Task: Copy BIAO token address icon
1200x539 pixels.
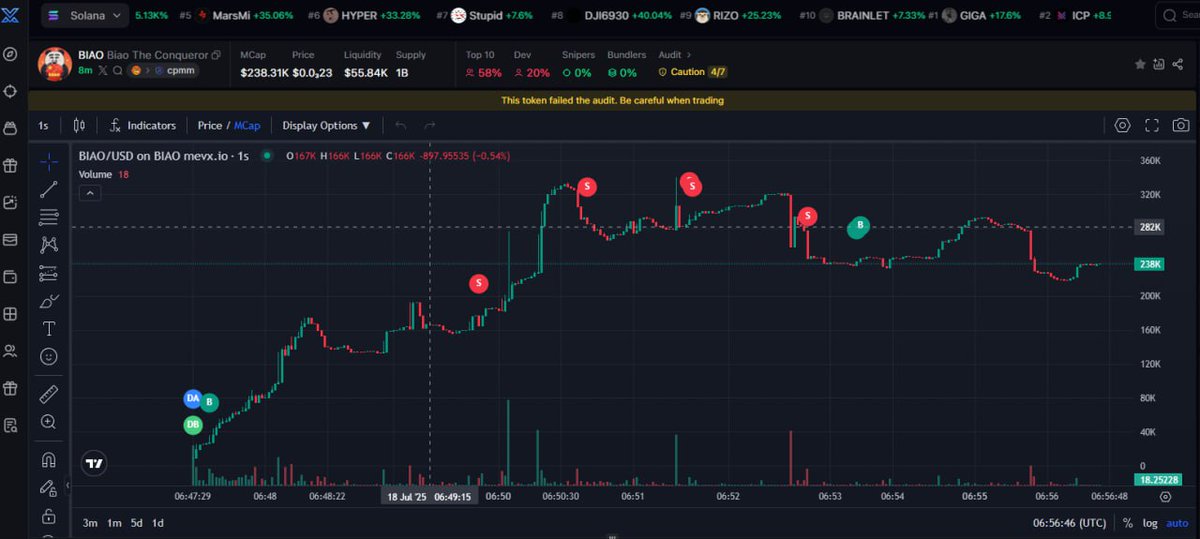Action: (216, 55)
